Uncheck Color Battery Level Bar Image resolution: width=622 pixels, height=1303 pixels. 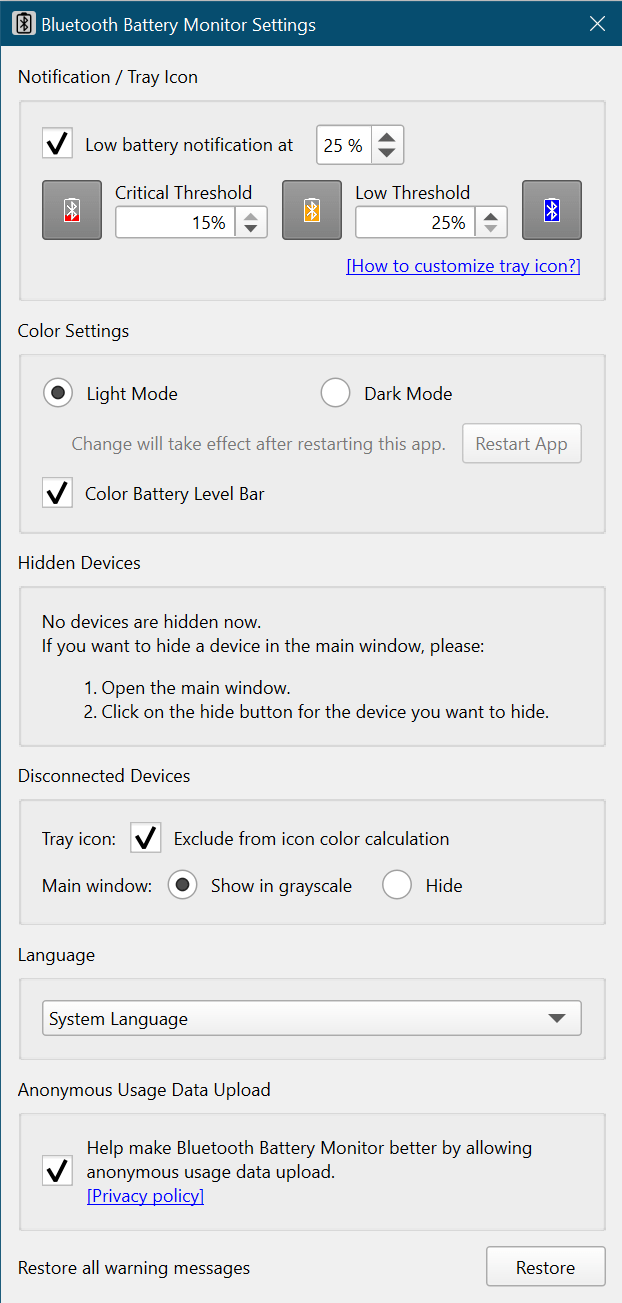57,492
